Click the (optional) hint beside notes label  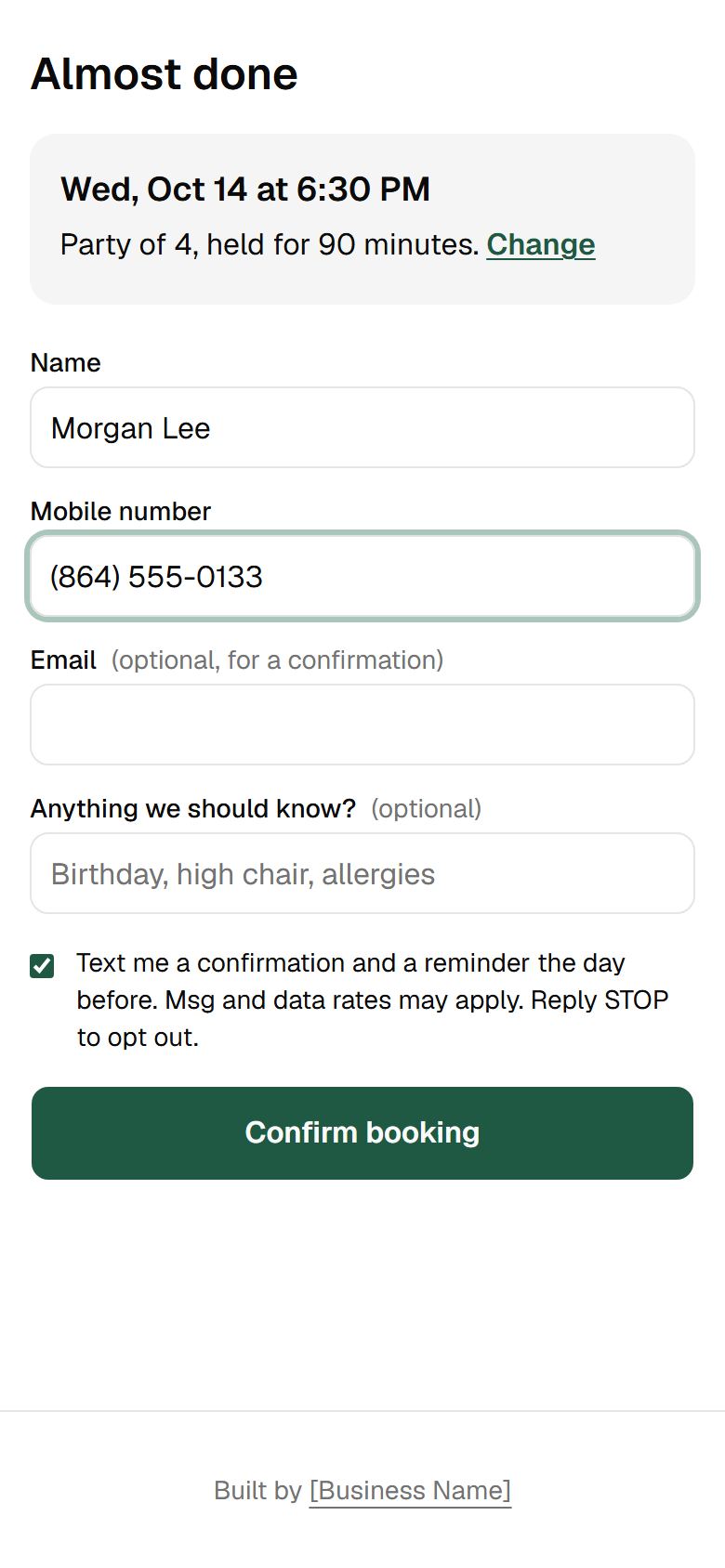coord(427,808)
